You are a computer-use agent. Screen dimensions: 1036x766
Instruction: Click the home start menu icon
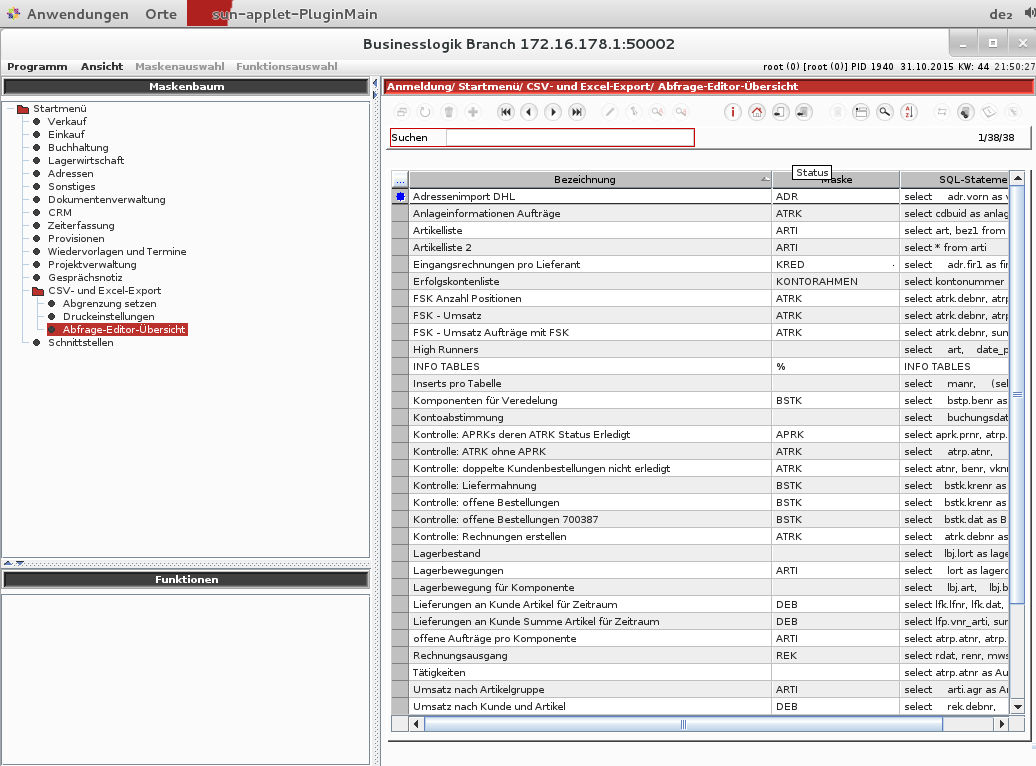757,112
